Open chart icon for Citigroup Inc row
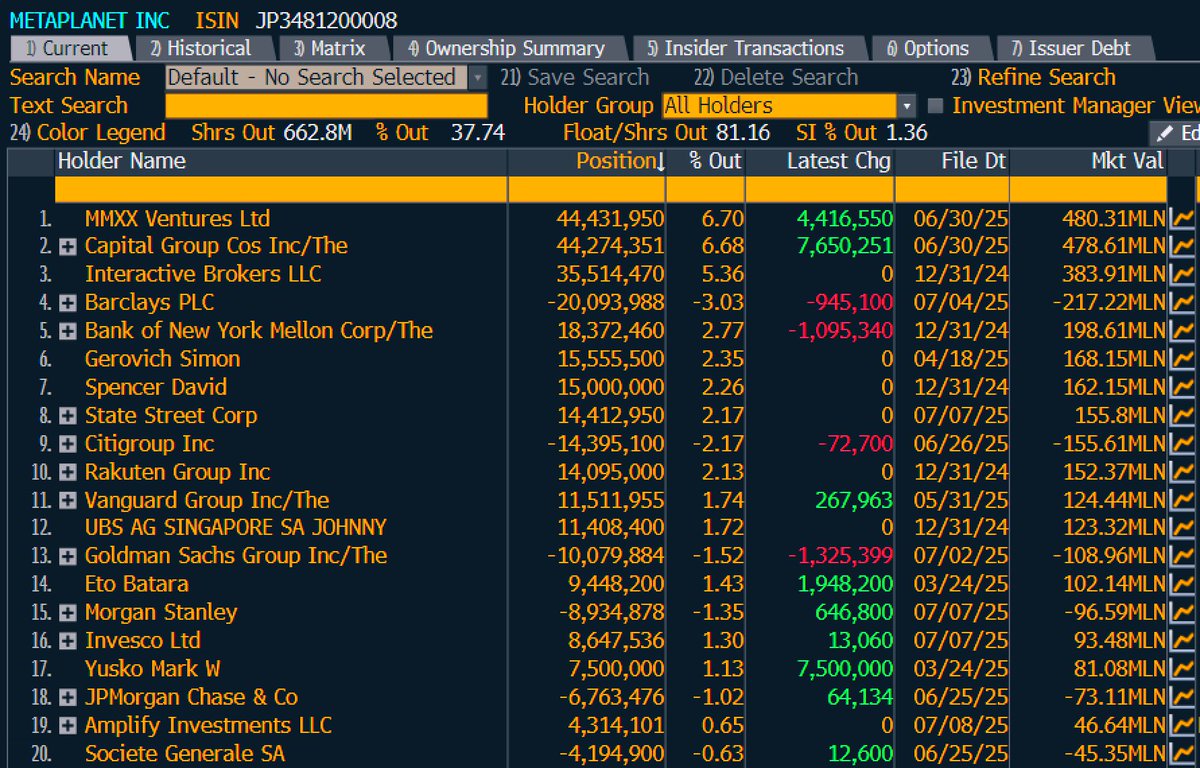The height and width of the screenshot is (768, 1200). (x=1181, y=443)
